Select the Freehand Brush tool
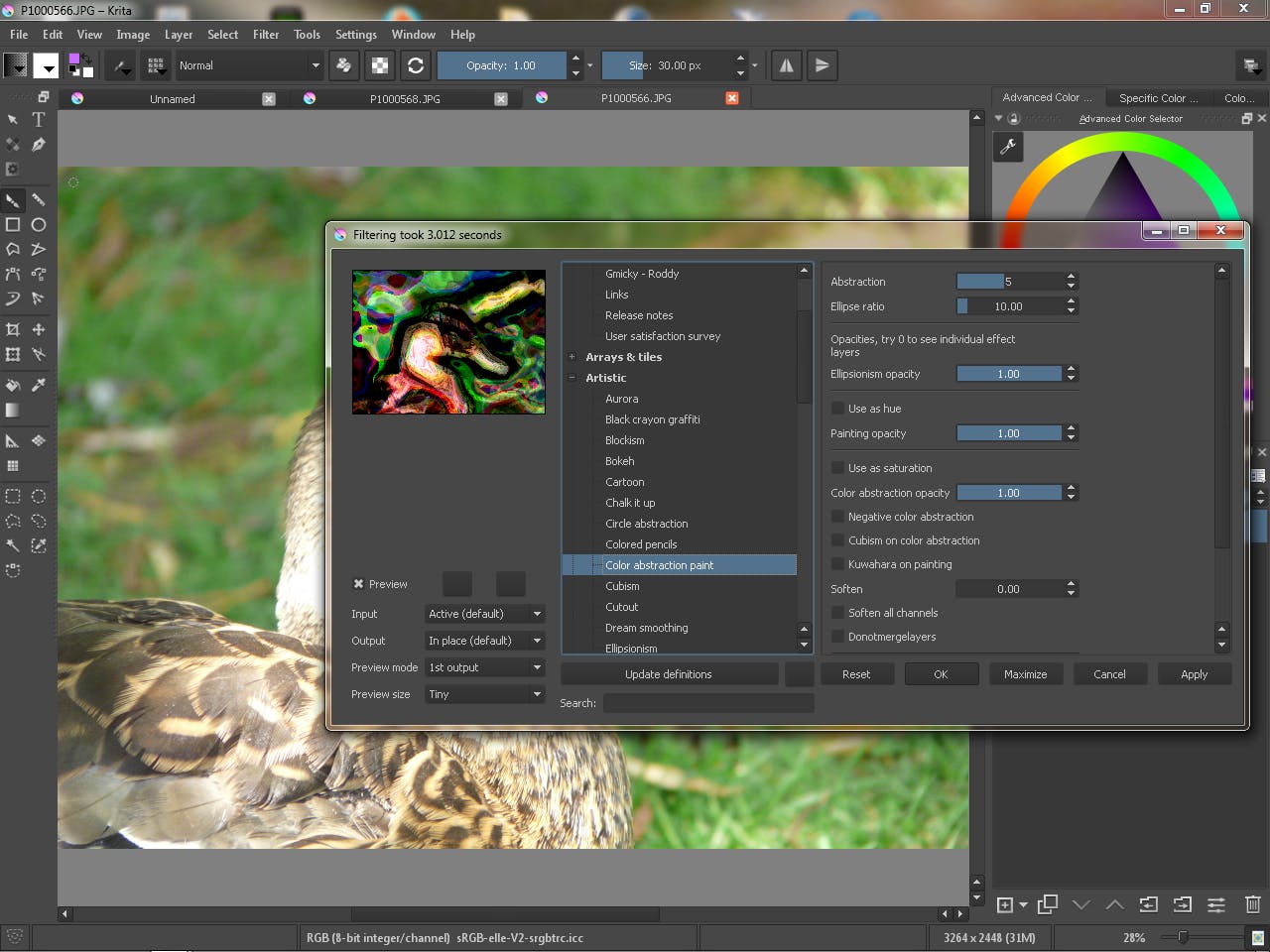 [13, 200]
